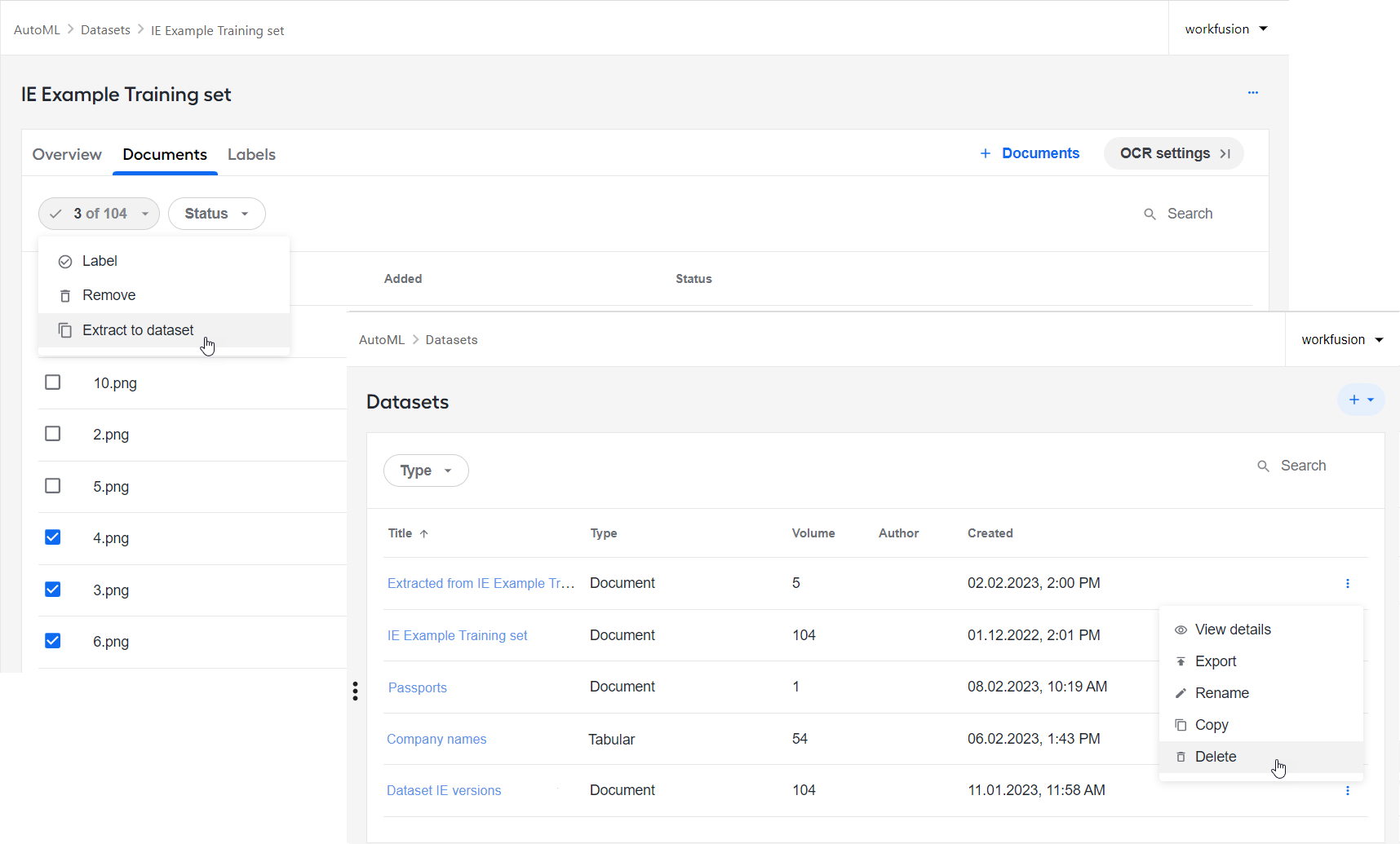Image resolution: width=1400 pixels, height=844 pixels.
Task: Click the pencil icon beside Rename
Action: tap(1181, 693)
